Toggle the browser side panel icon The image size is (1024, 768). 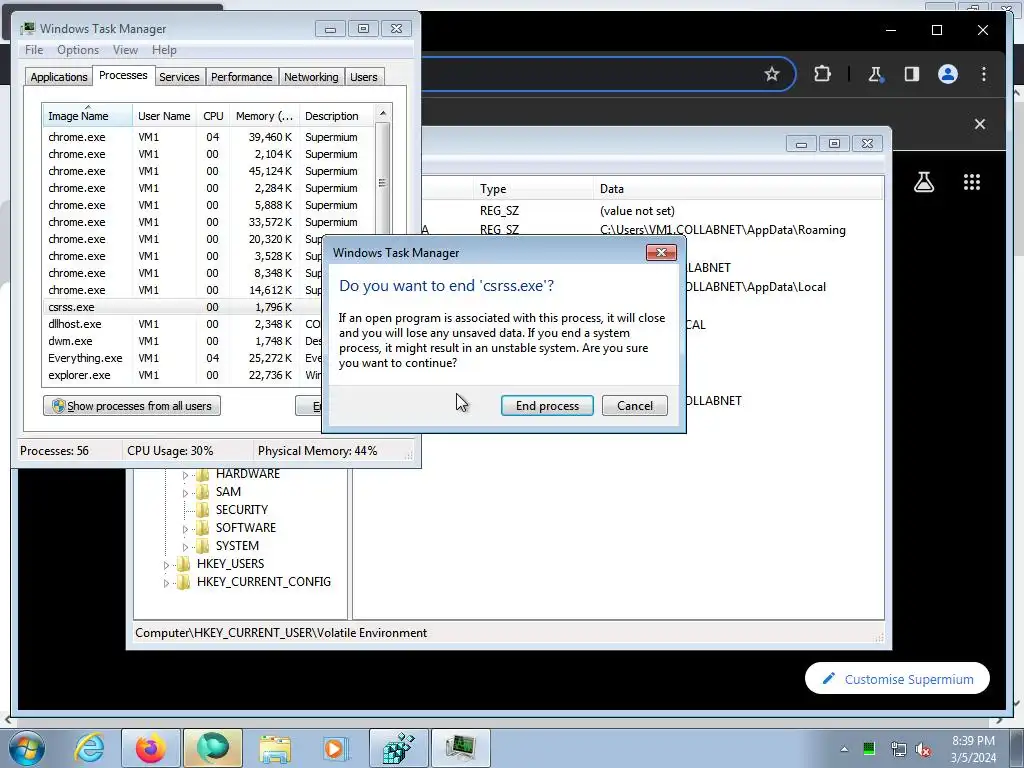(x=912, y=74)
